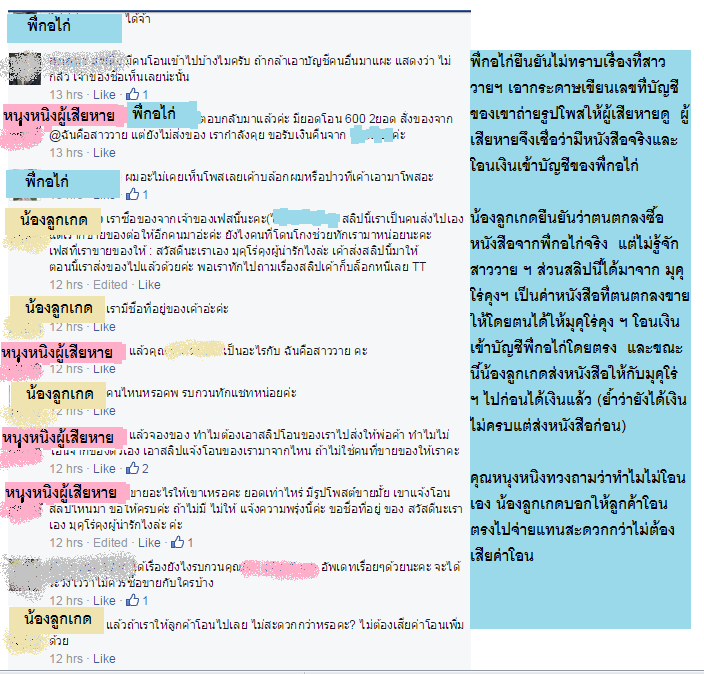Viewport: 704px width, 674px height.
Task: Like the "เจ้าของชื่อเห็นเลยน่ะนั่น" comment
Action: pyautogui.click(x=104, y=95)
